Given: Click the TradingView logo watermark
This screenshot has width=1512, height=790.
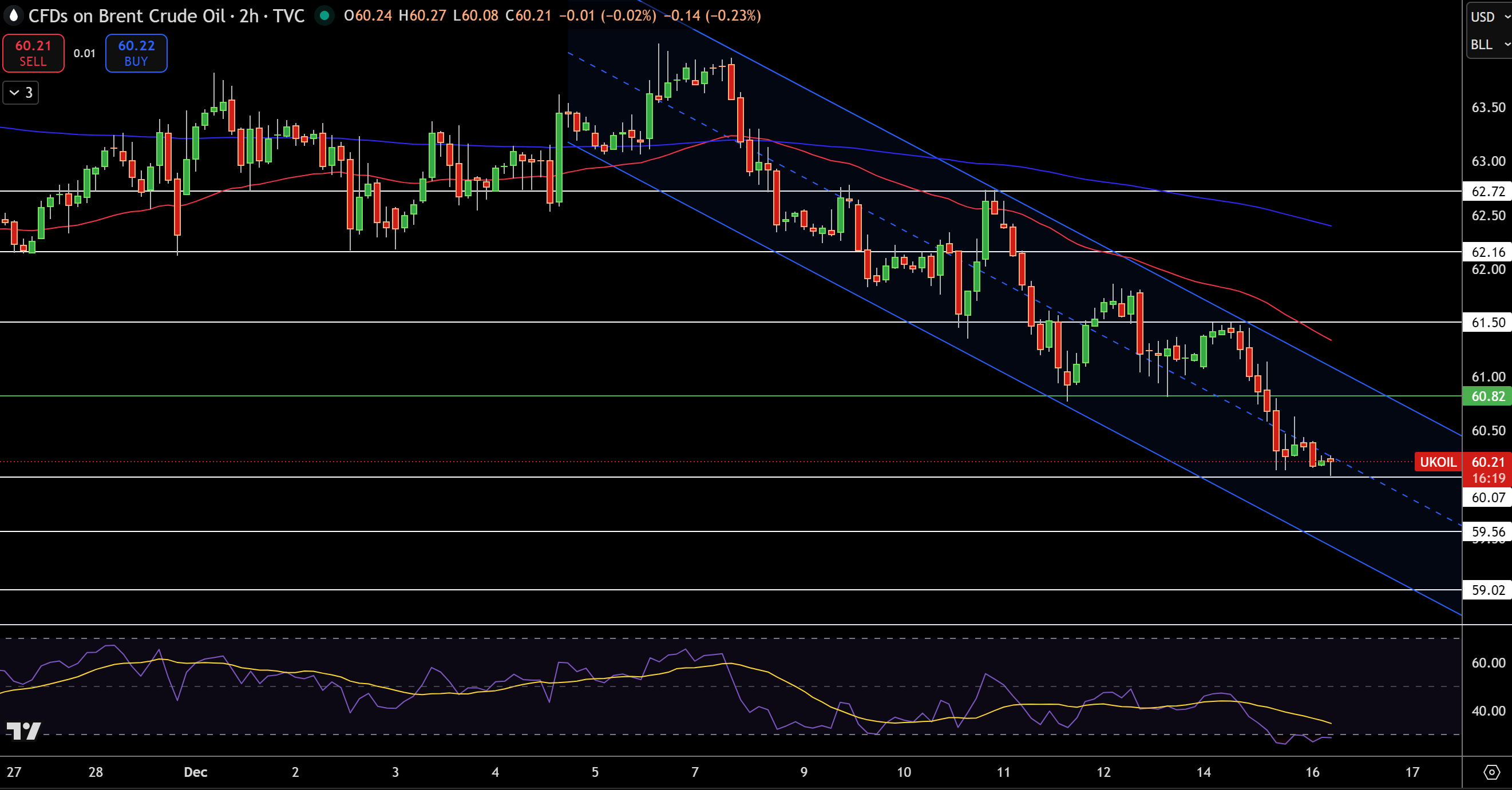Looking at the screenshot, I should pos(23,731).
